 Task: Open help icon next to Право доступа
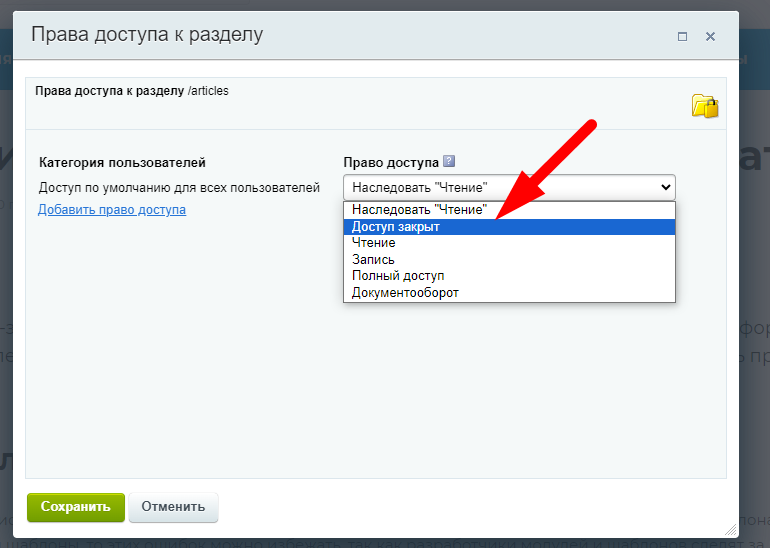pyautogui.click(x=449, y=161)
